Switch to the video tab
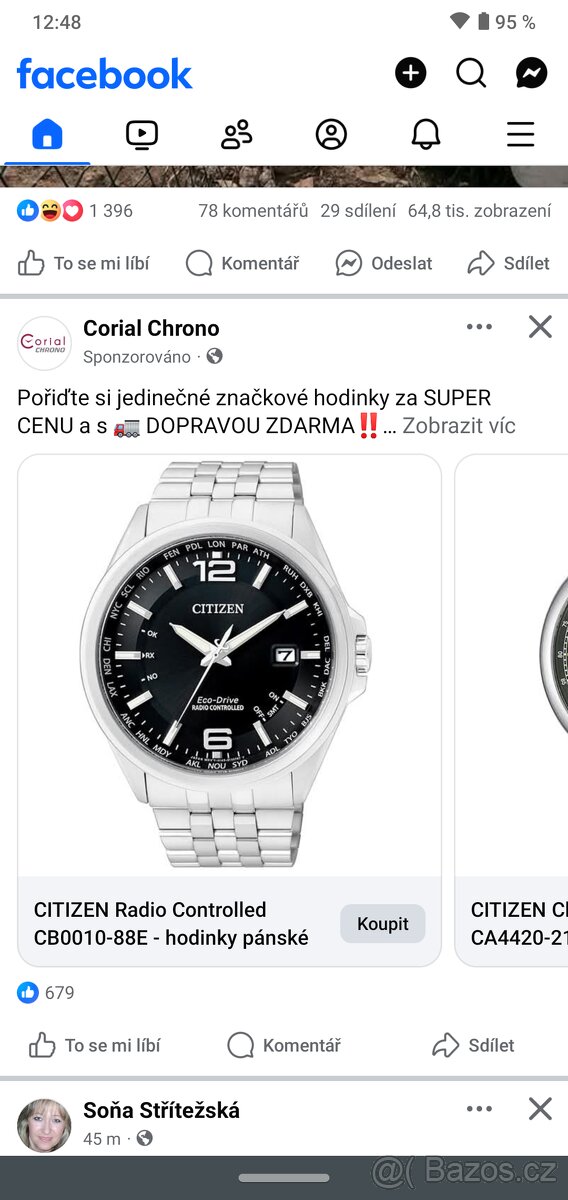Screen dimensions: 568x1200 click(x=142, y=134)
